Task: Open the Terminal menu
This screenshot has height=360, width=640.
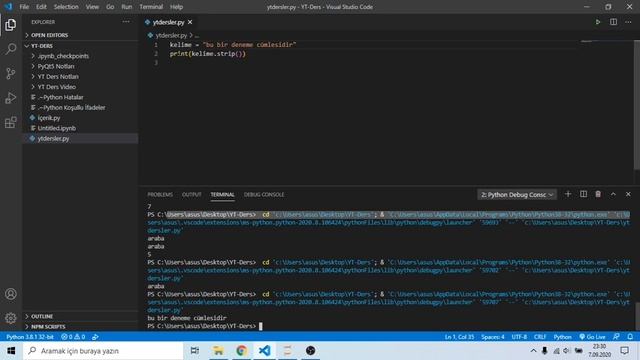Action: (151, 7)
